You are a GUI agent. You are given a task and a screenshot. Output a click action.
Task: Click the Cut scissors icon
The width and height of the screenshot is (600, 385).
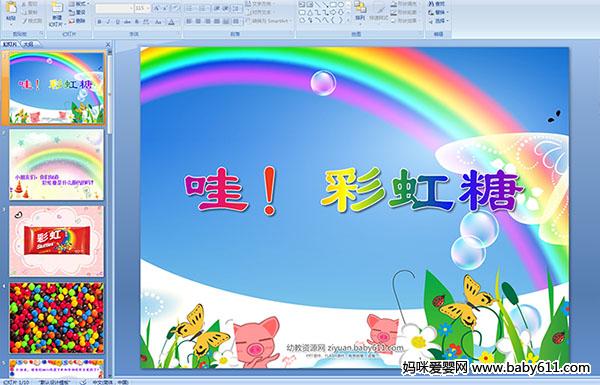pos(24,4)
